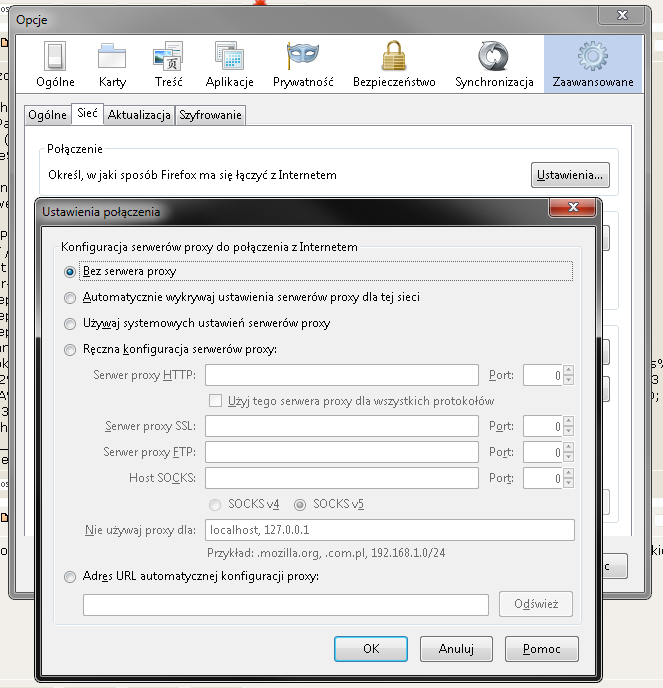The width and height of the screenshot is (663, 688).
Task: Switch to the Aktualizacja tab
Action: 139,115
